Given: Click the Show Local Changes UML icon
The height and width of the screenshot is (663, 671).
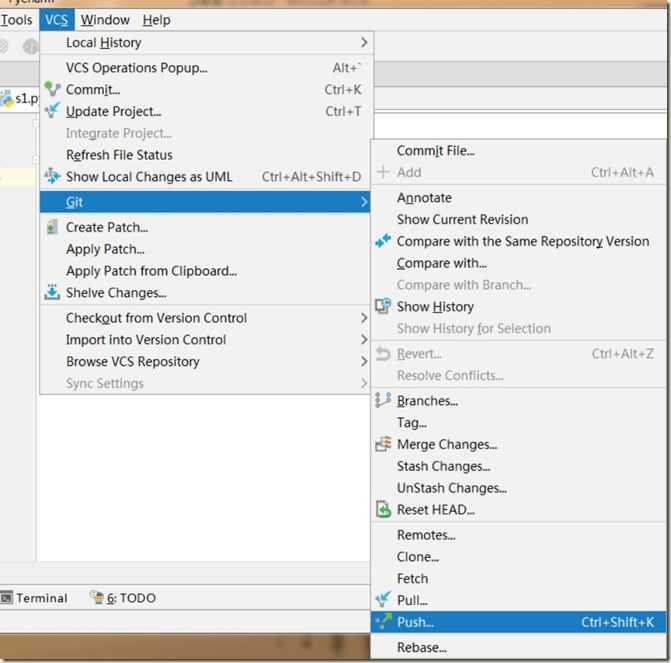Looking at the screenshot, I should click(x=52, y=176).
